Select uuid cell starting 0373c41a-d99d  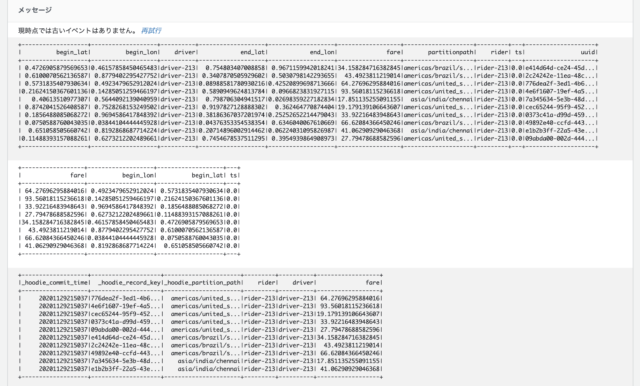click(560, 115)
